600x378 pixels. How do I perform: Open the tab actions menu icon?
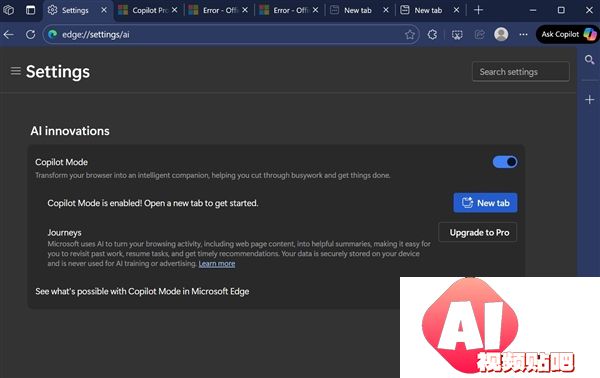click(30, 10)
